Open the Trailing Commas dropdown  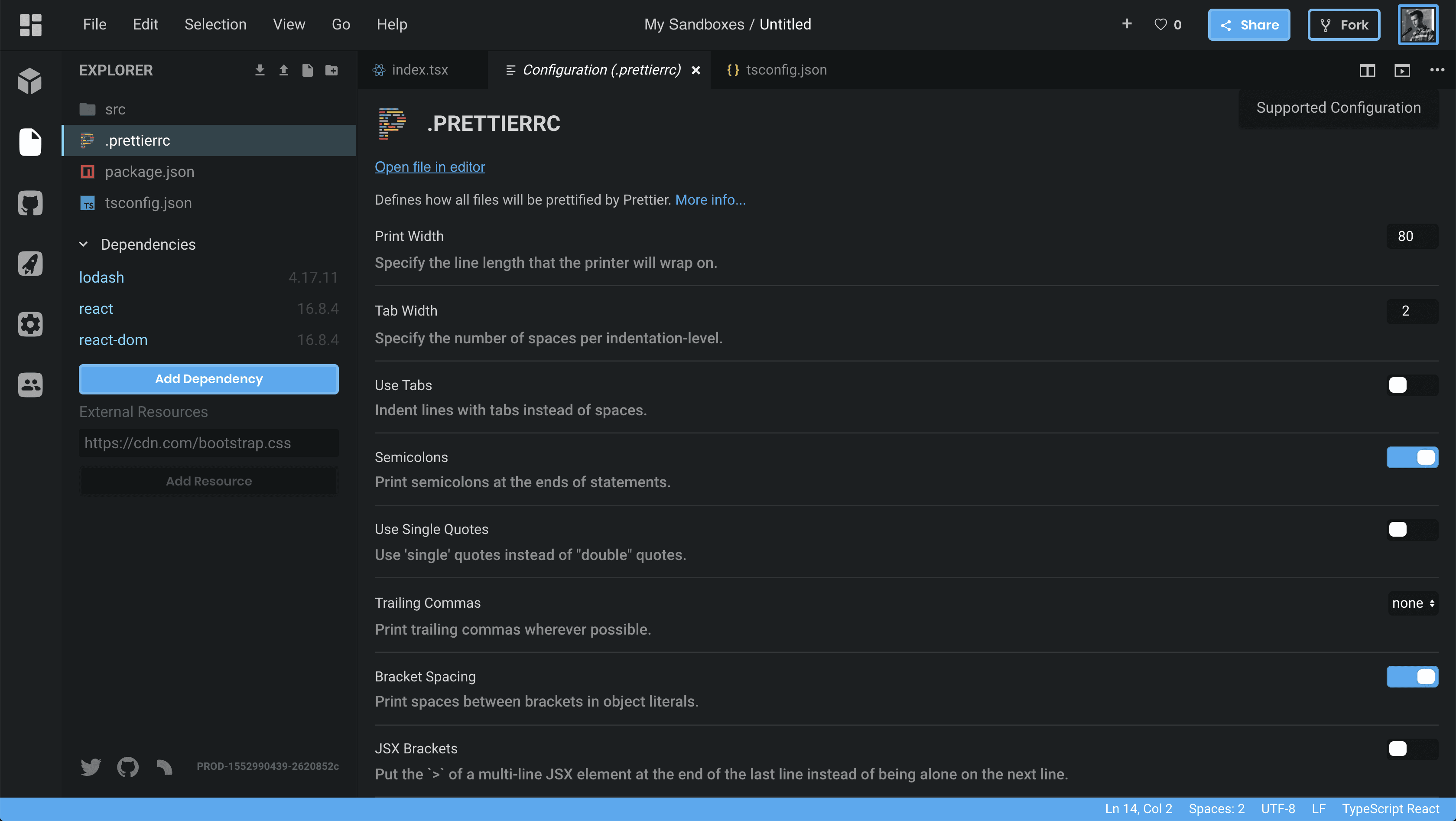1413,603
